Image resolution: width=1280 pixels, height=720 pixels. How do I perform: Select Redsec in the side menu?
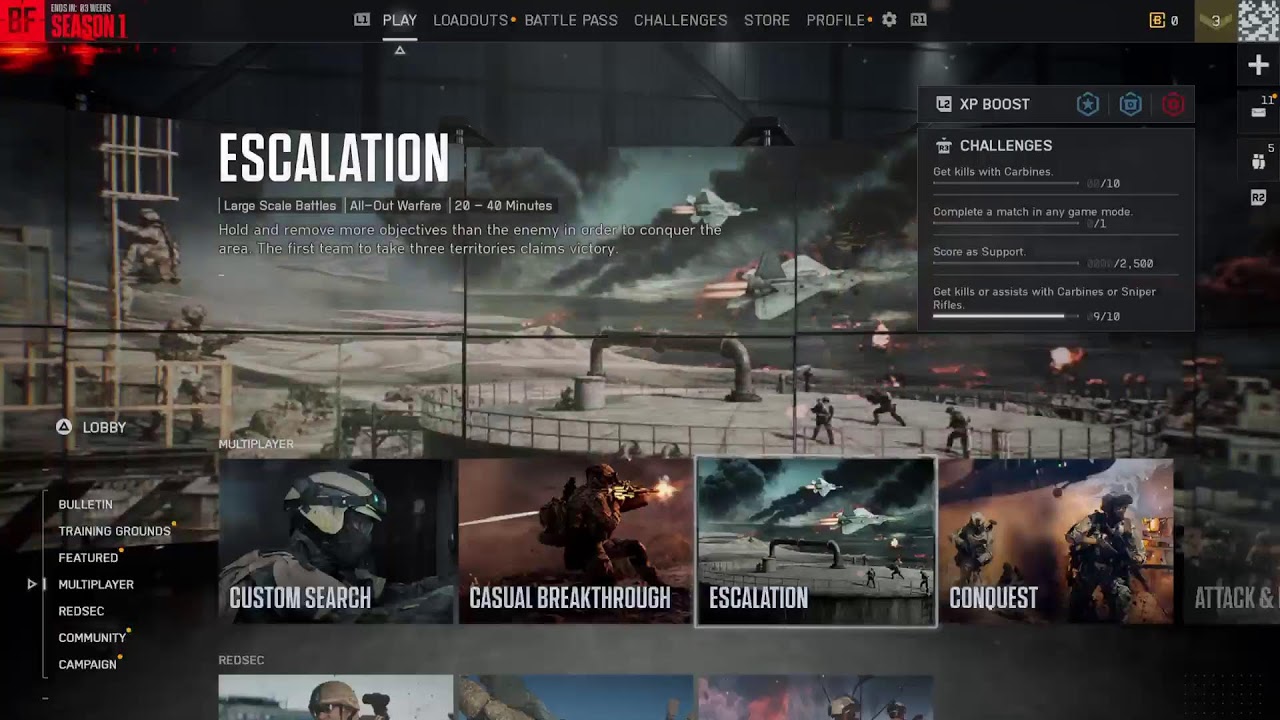point(81,611)
